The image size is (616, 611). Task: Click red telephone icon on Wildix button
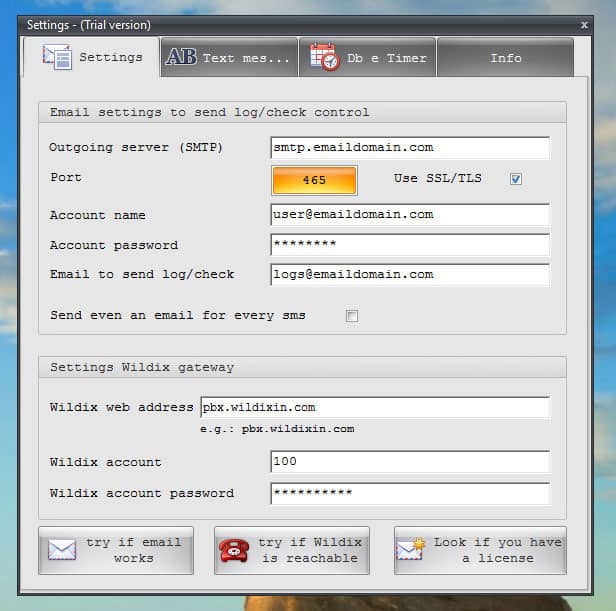pos(234,550)
